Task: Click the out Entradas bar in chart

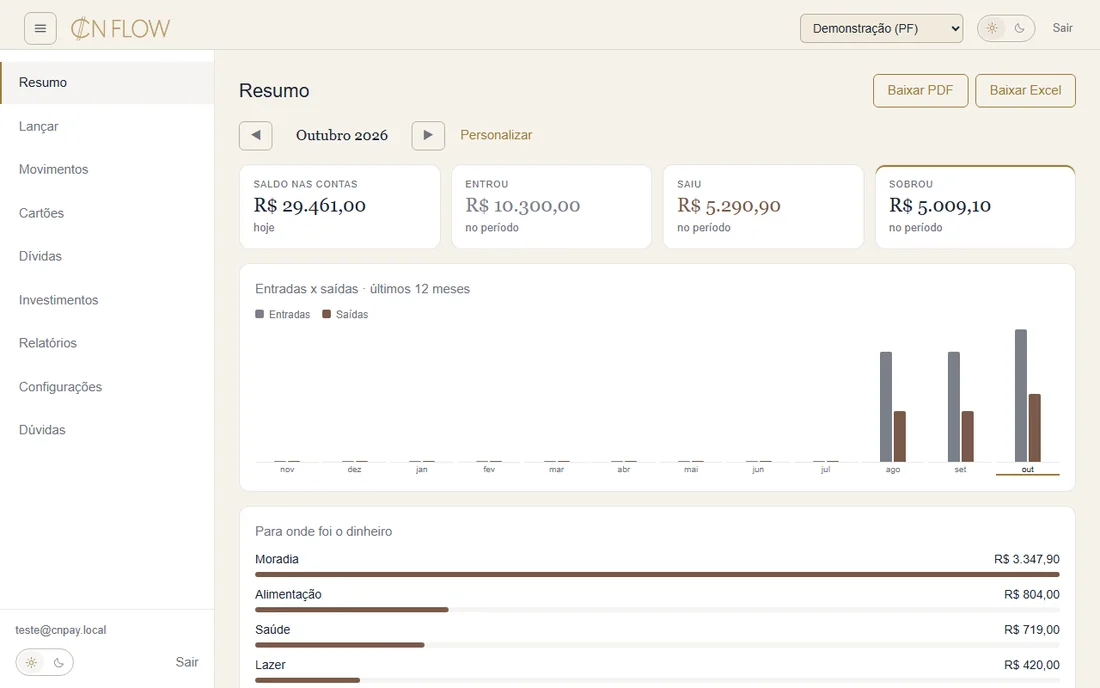Action: [1021, 396]
